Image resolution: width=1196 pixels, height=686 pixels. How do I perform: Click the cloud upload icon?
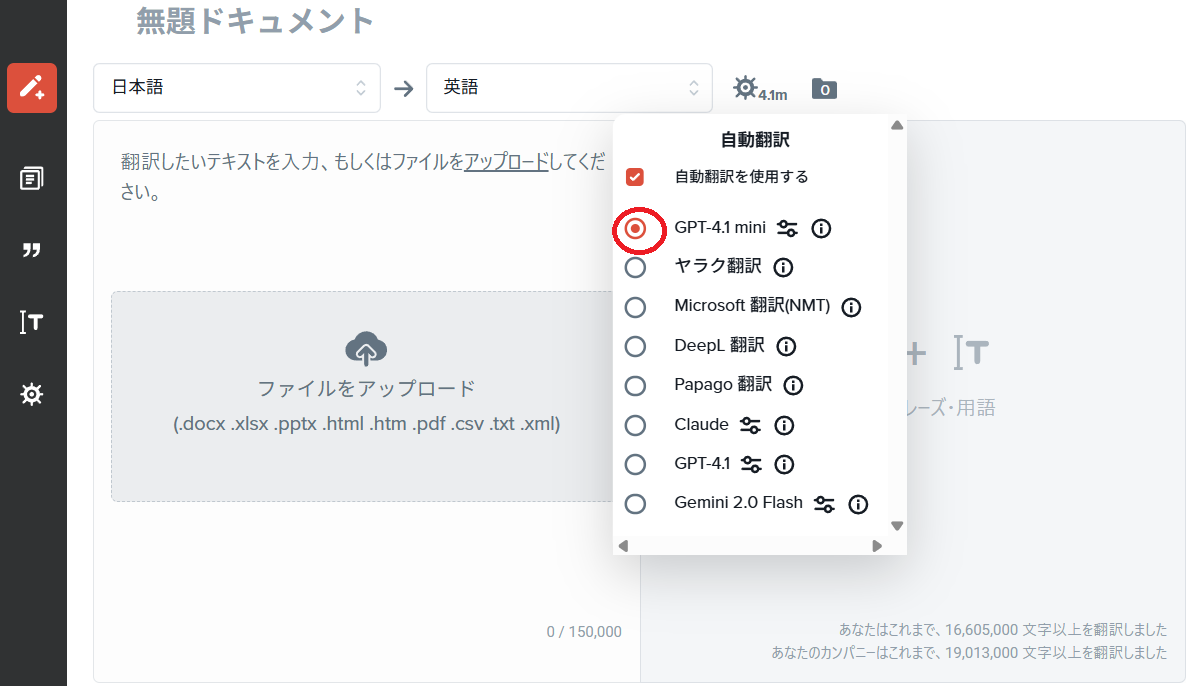366,349
